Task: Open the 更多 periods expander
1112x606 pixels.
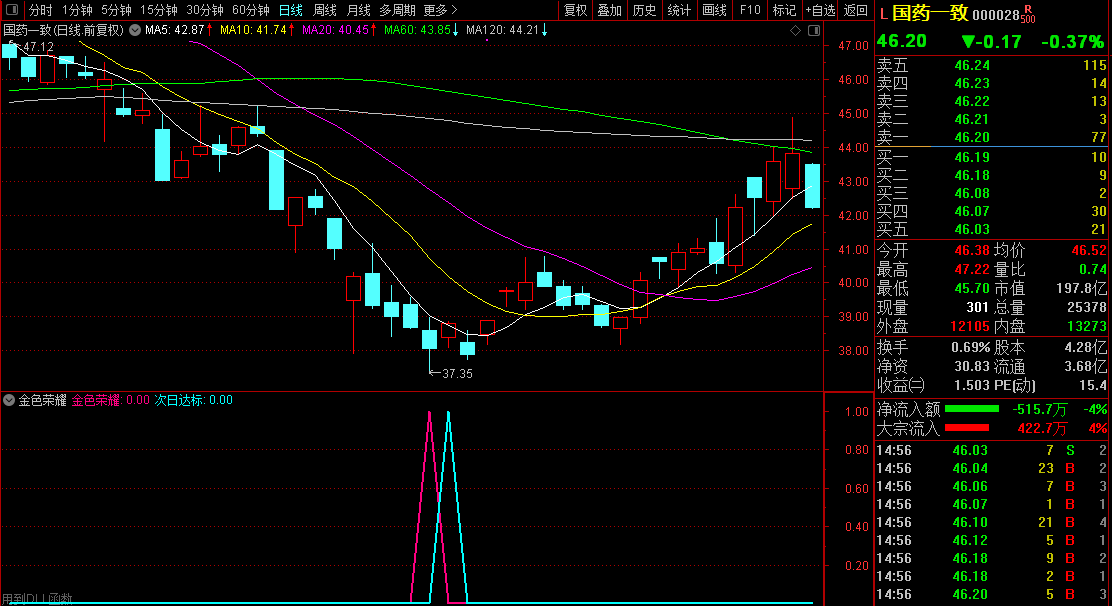Action: pos(439,10)
